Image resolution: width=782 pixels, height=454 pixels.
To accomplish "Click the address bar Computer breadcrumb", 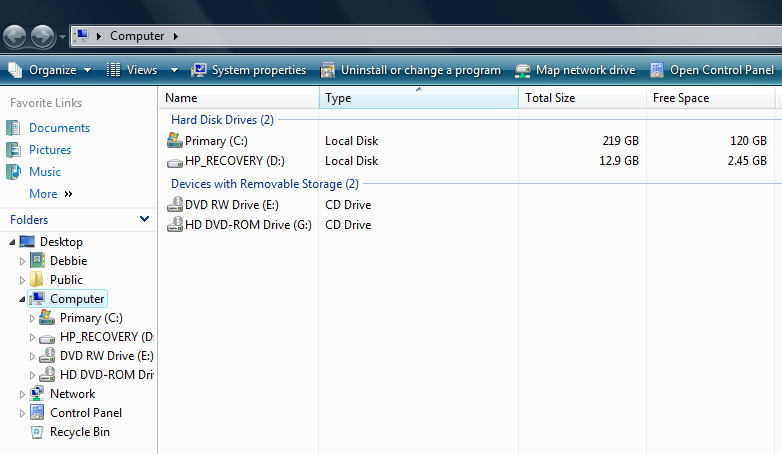I will pos(137,36).
